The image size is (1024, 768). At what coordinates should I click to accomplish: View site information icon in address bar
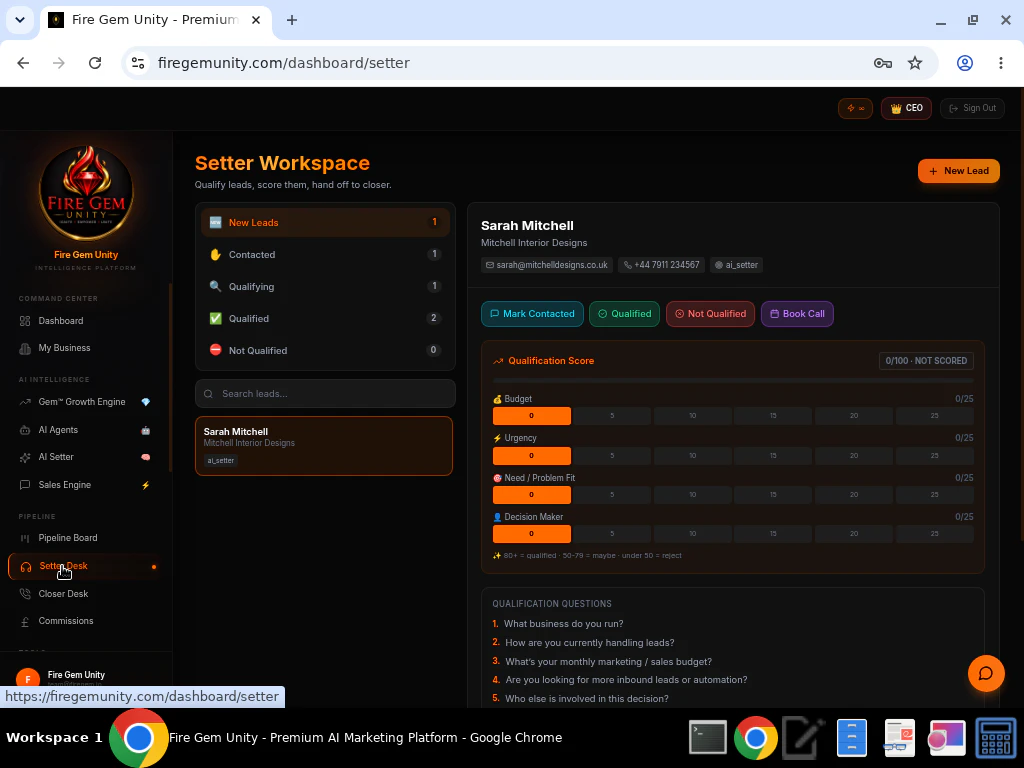point(138,63)
